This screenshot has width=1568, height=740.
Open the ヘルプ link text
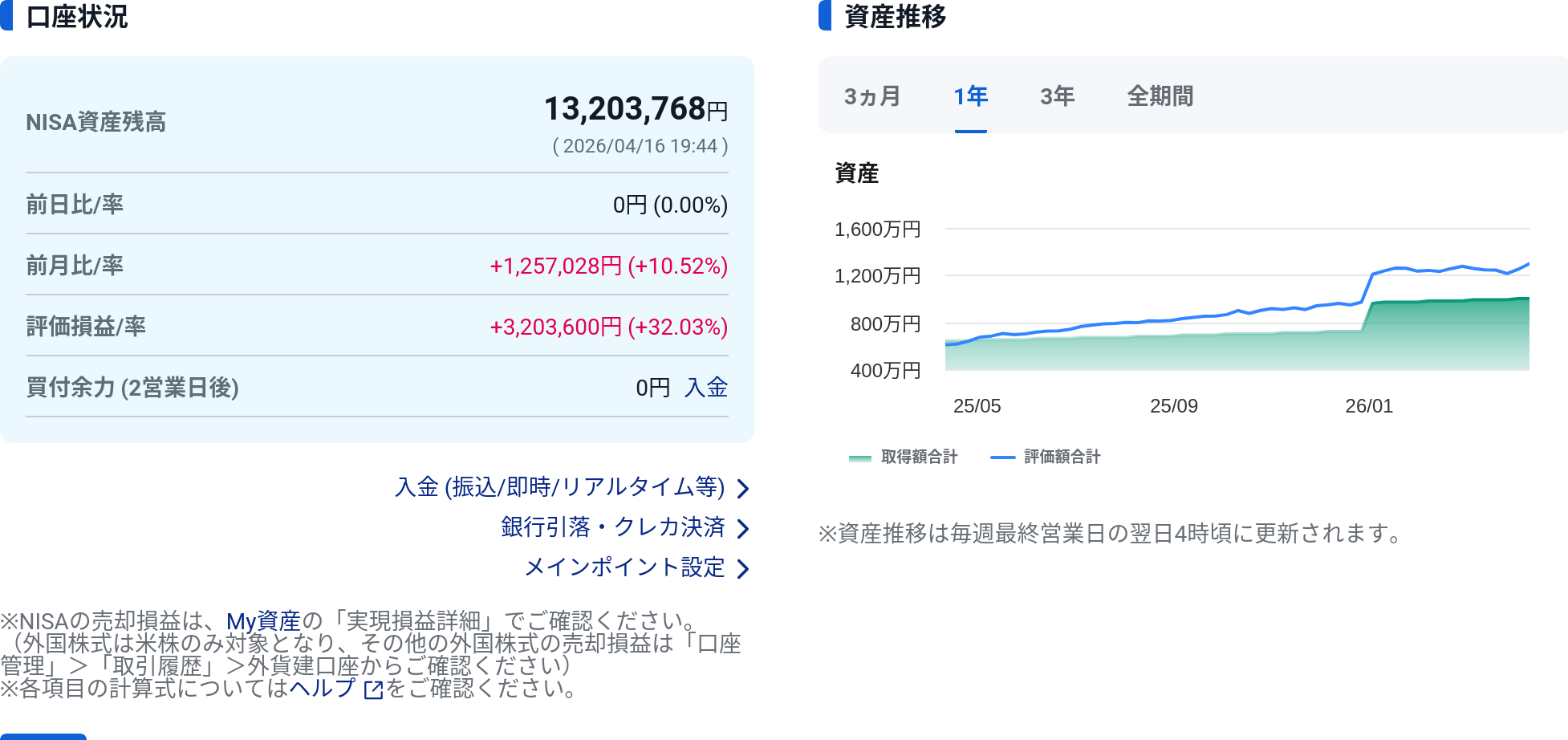[x=322, y=689]
